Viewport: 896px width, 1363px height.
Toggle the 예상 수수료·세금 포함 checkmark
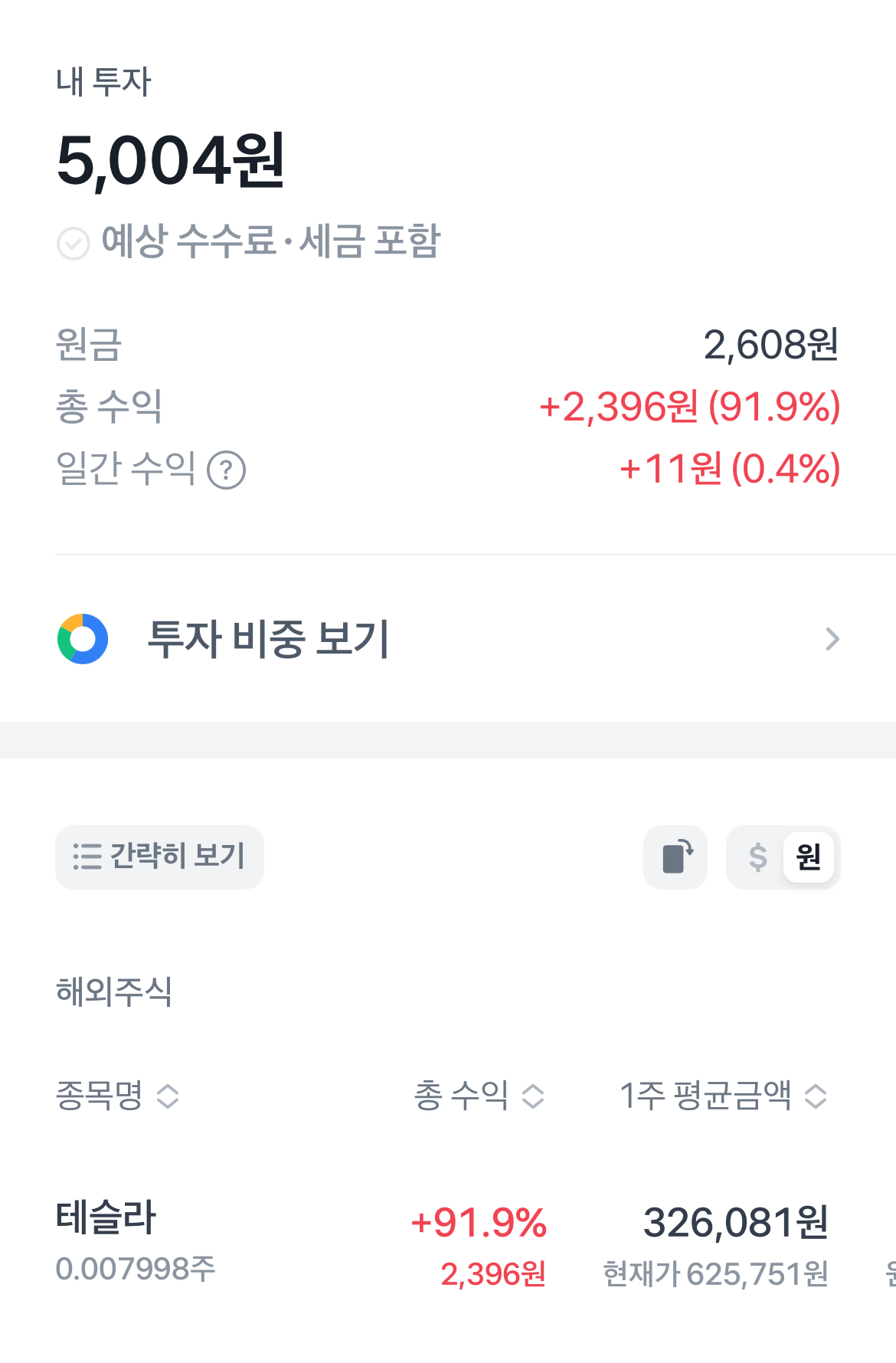click(74, 244)
